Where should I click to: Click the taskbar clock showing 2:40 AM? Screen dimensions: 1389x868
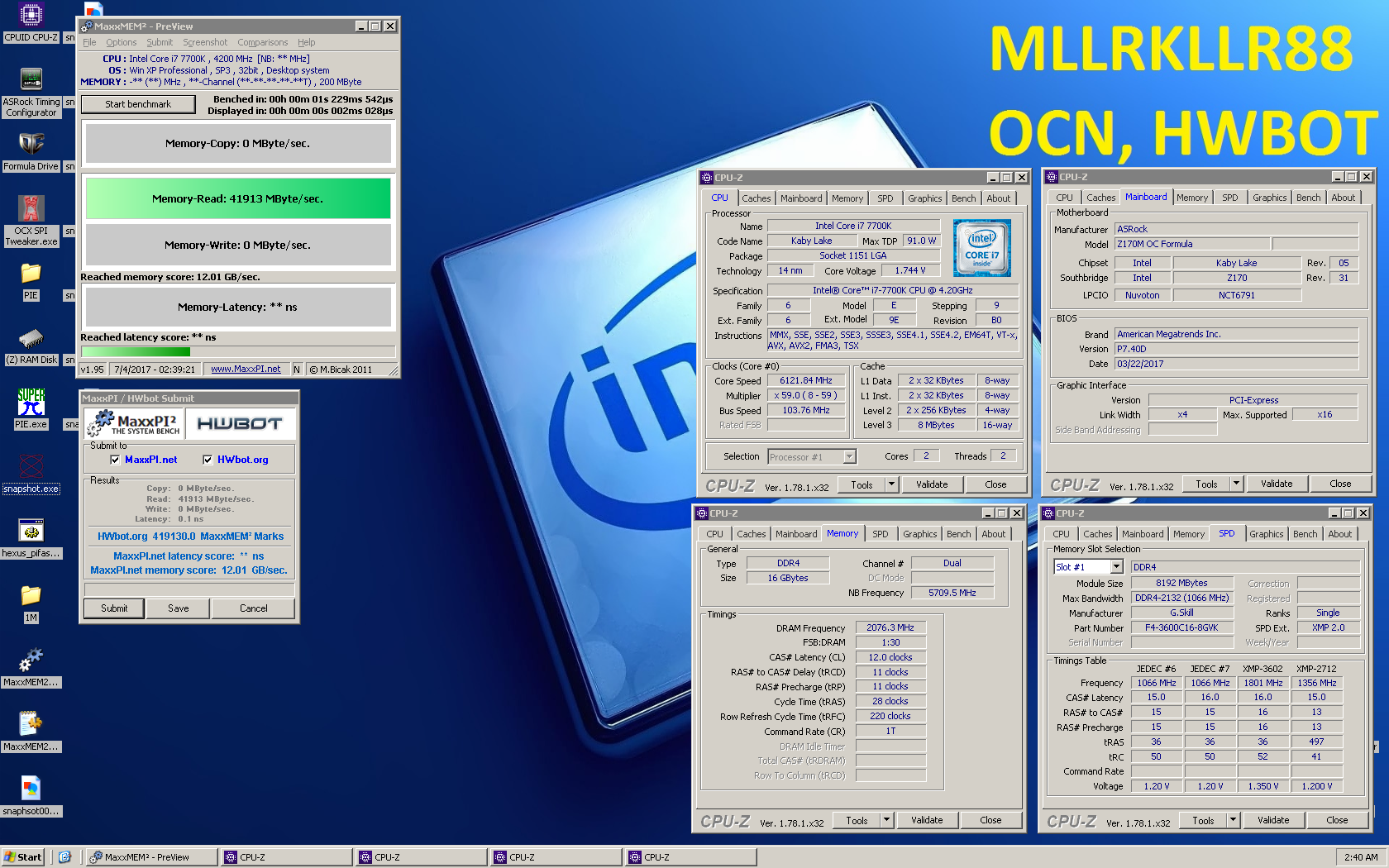(1361, 857)
